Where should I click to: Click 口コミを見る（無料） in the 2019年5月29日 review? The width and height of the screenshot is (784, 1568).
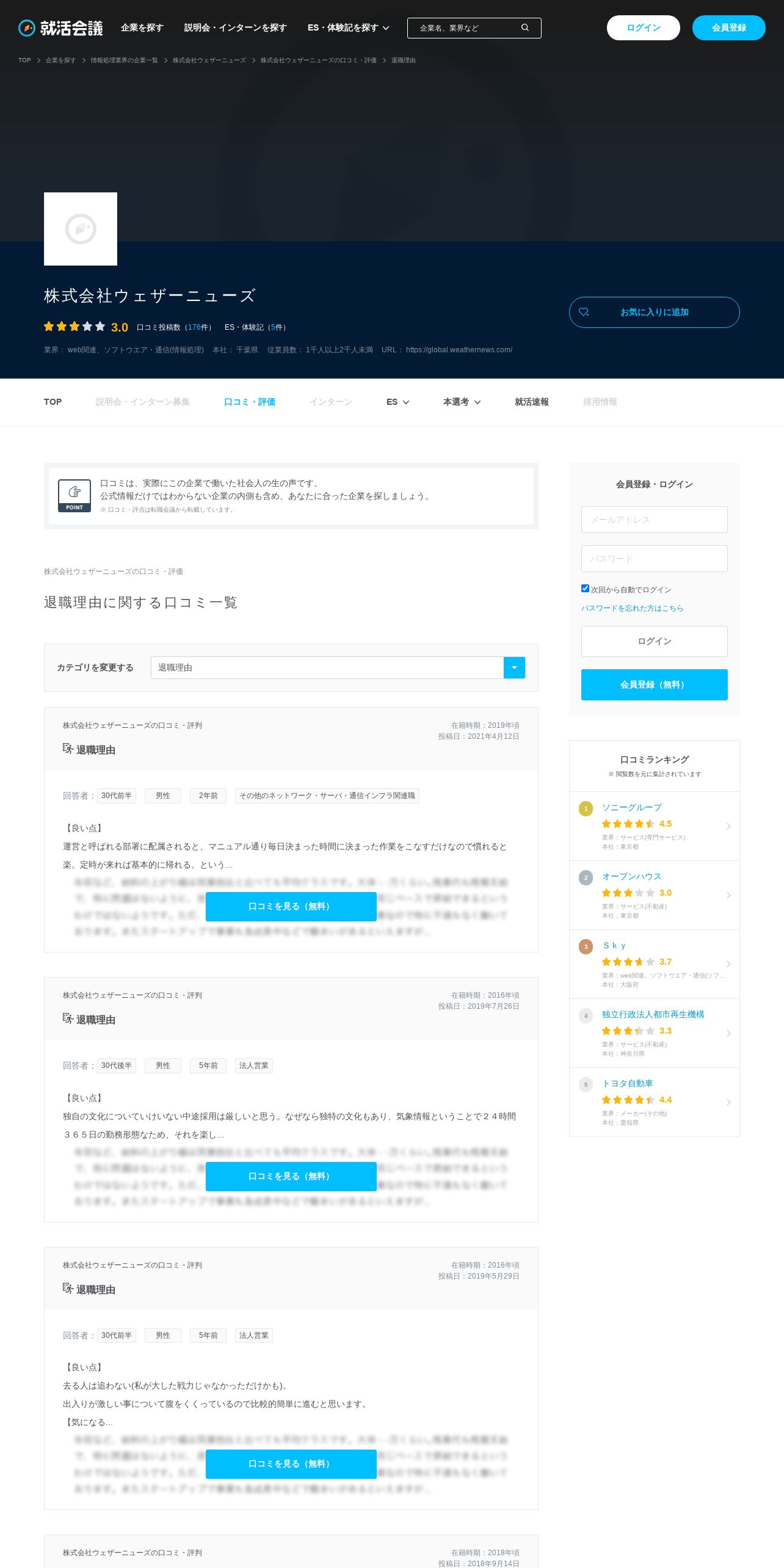(291, 1464)
